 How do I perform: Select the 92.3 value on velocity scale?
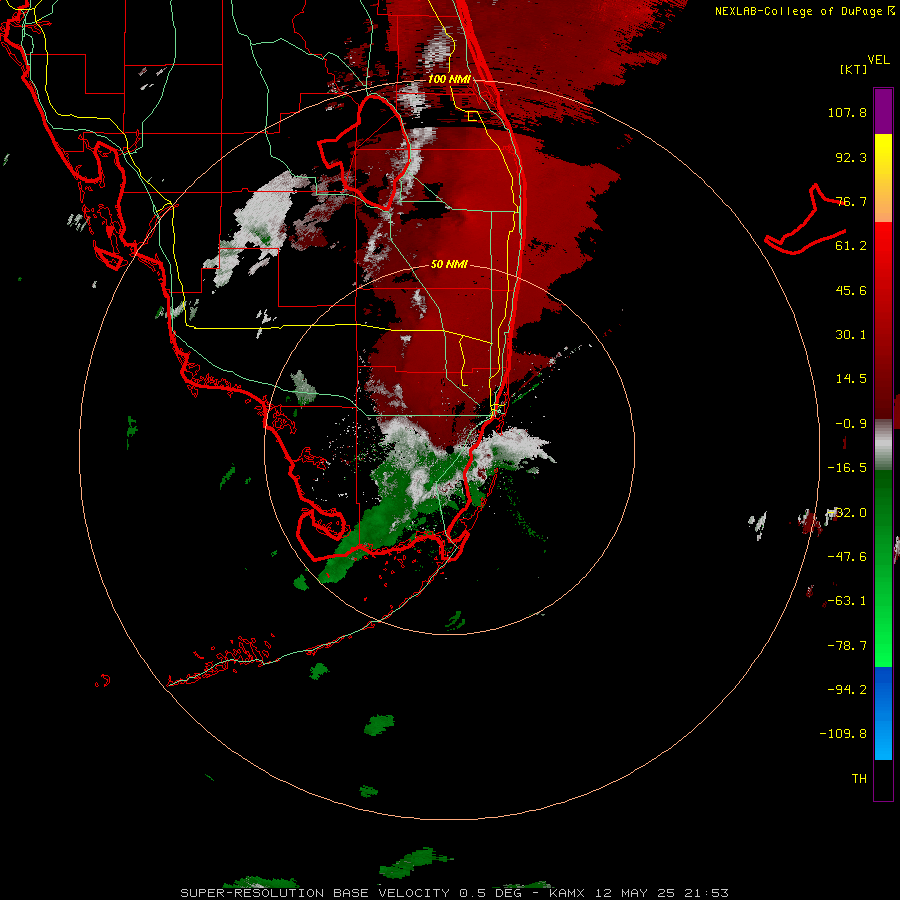[851, 157]
